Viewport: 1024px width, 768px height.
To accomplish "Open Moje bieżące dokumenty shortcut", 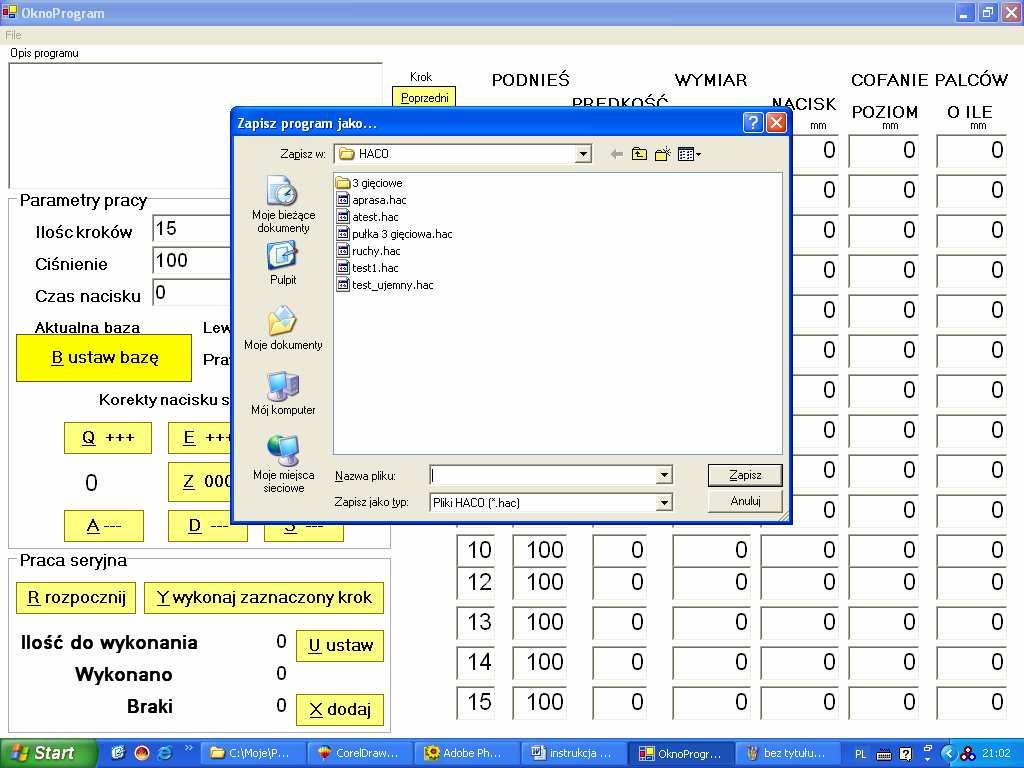I will 283,204.
